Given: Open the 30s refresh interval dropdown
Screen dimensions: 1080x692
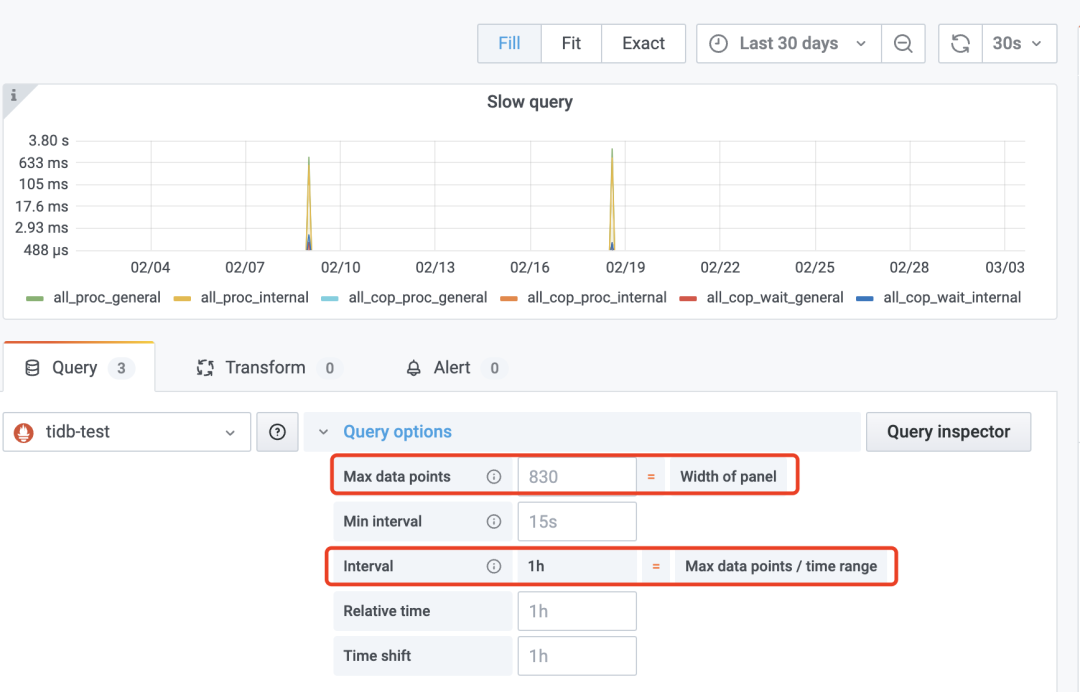Looking at the screenshot, I should click(1018, 44).
